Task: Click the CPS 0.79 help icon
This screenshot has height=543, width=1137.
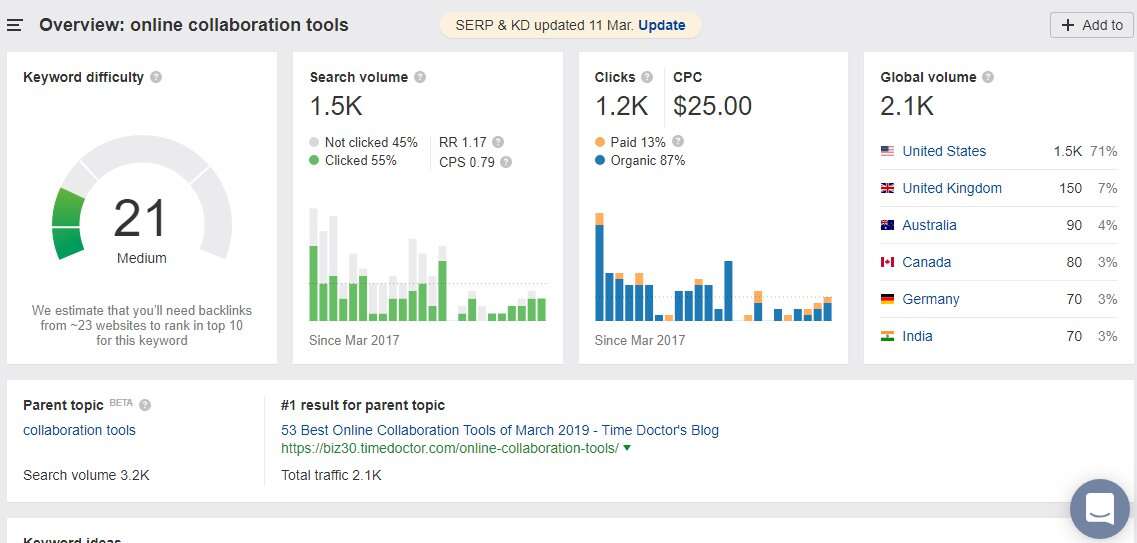Action: (506, 162)
